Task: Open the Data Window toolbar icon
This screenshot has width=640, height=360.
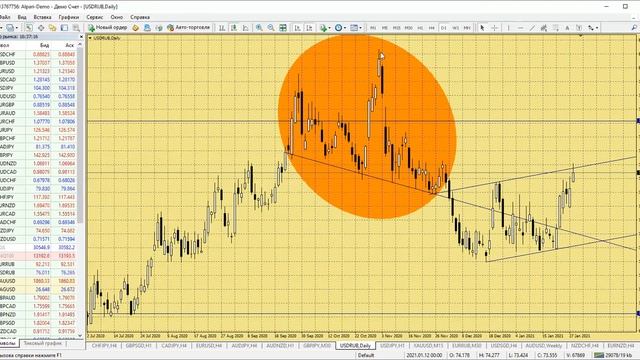Action: 41,28
